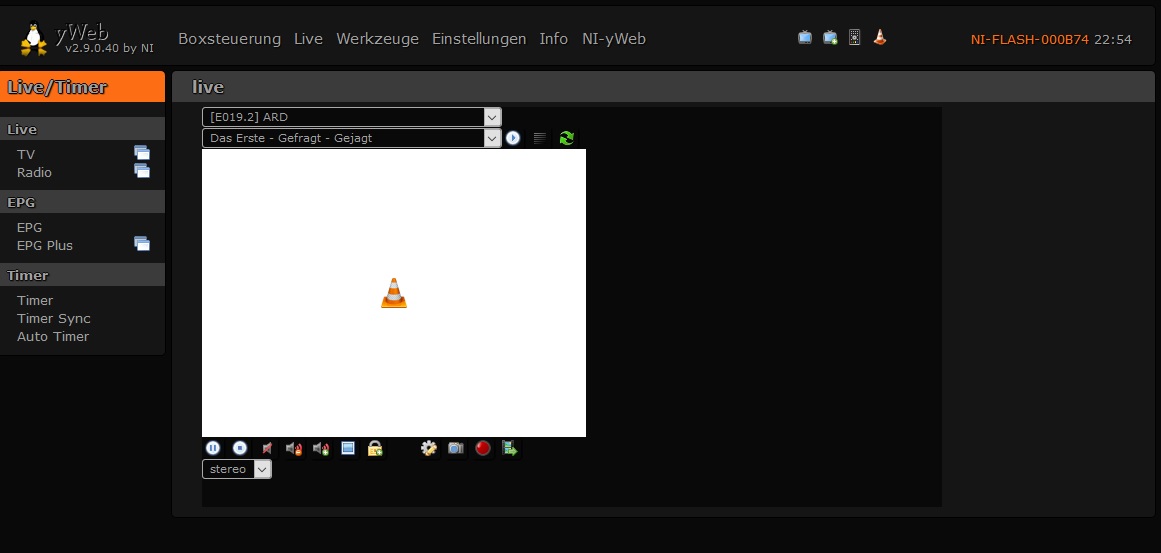Viewport: 1161px width, 553px height.
Task: Click the yellow padlock icon
Action: point(375,448)
